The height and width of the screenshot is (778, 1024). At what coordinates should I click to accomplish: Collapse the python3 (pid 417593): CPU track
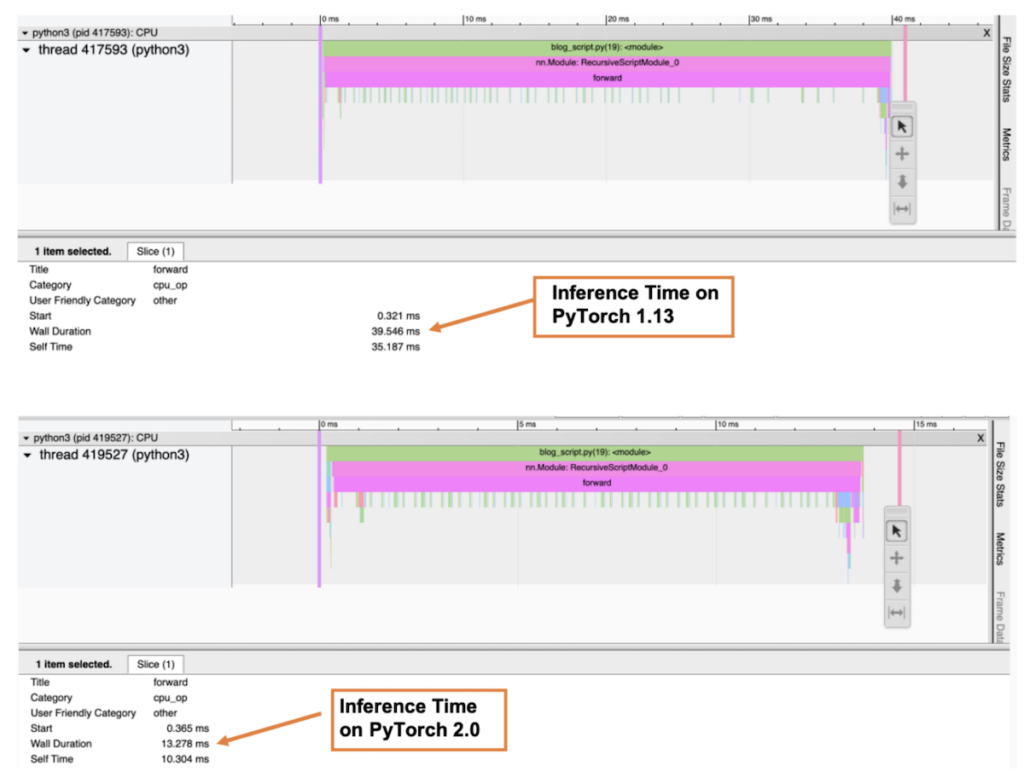[x=24, y=32]
